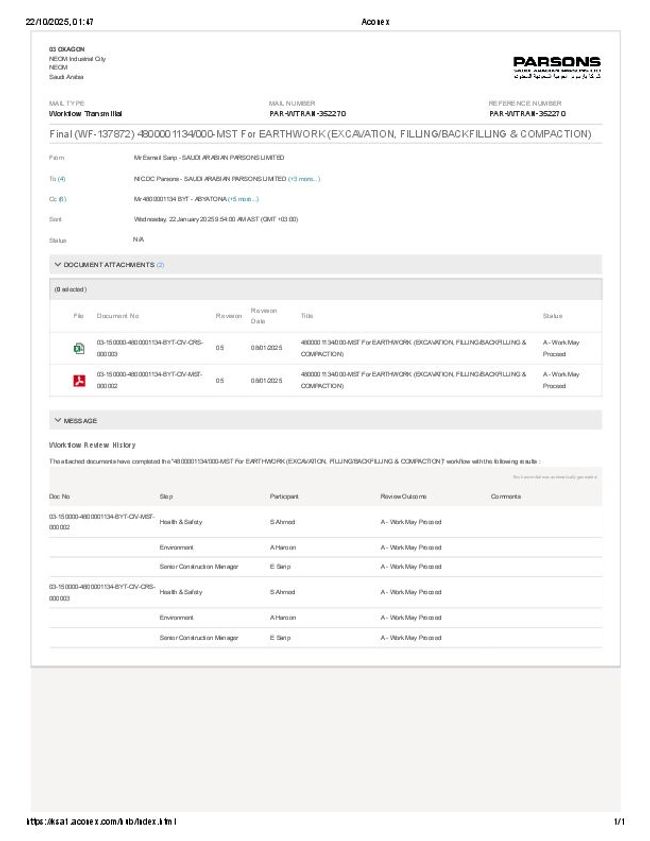Viewport: 650px width, 841px height.
Task: Click the Status column header in attachments
Action: [x=552, y=316]
